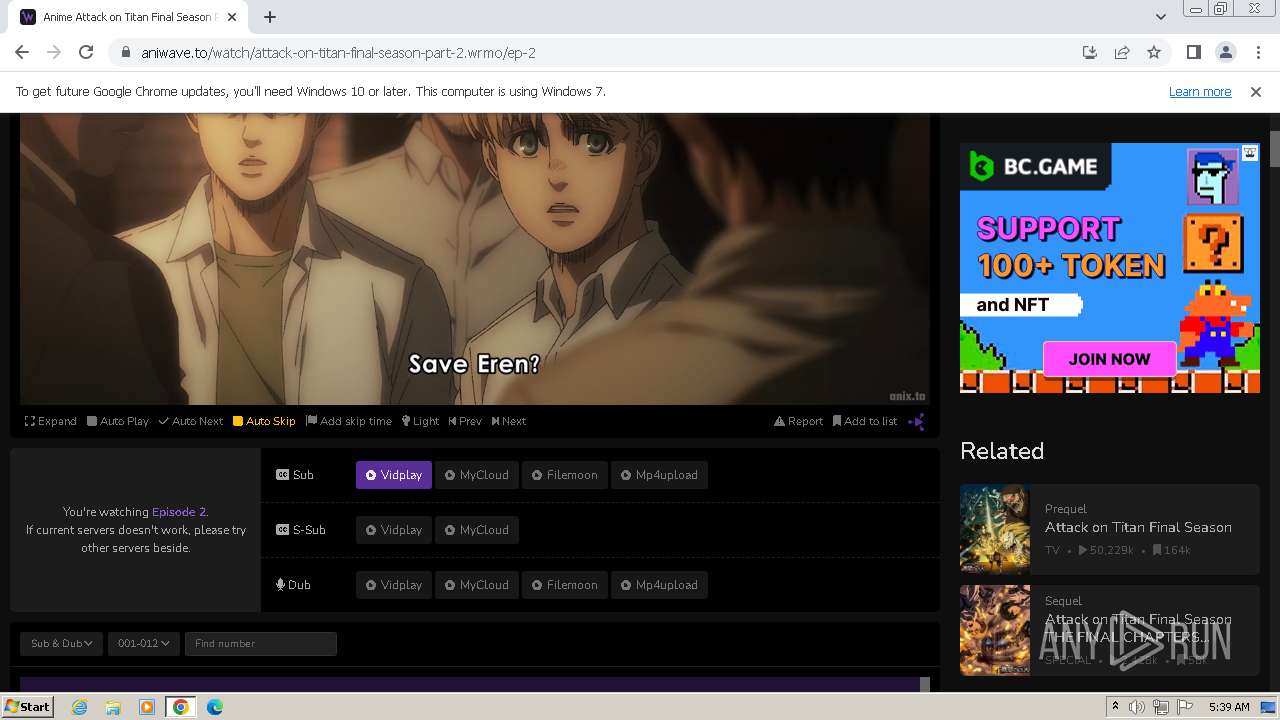Report this video with the warning icon
This screenshot has width=1280, height=720.
click(x=798, y=421)
